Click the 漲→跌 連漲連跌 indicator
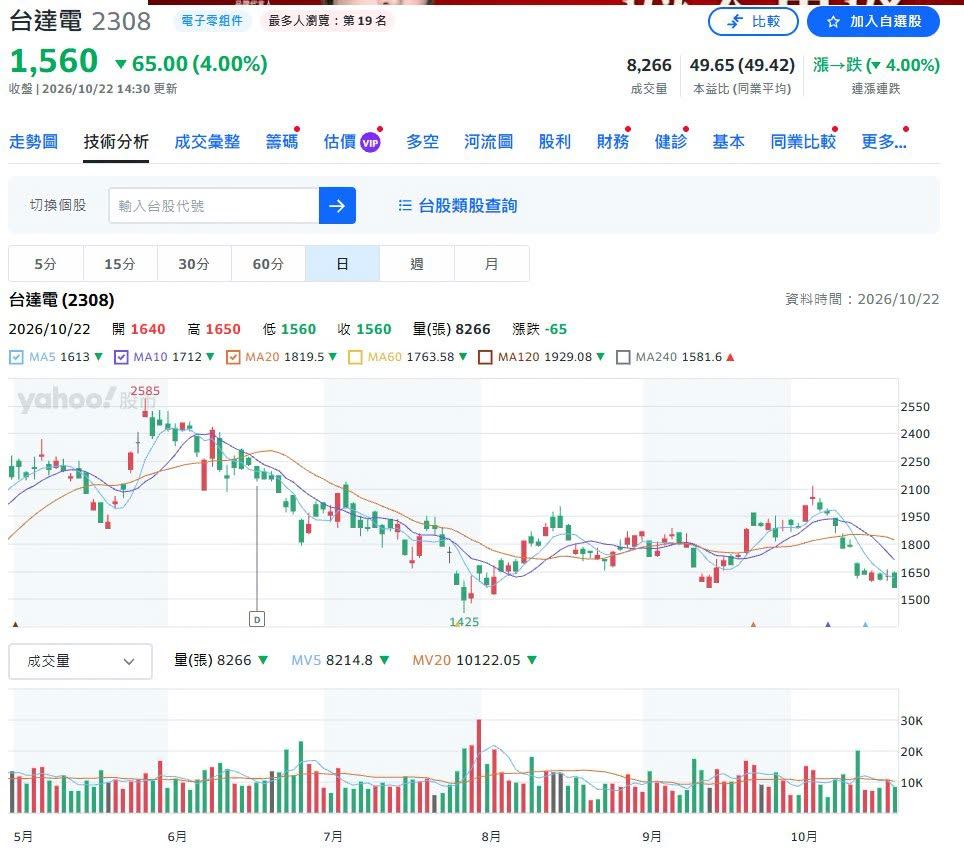The width and height of the screenshot is (964, 853). coord(876,75)
